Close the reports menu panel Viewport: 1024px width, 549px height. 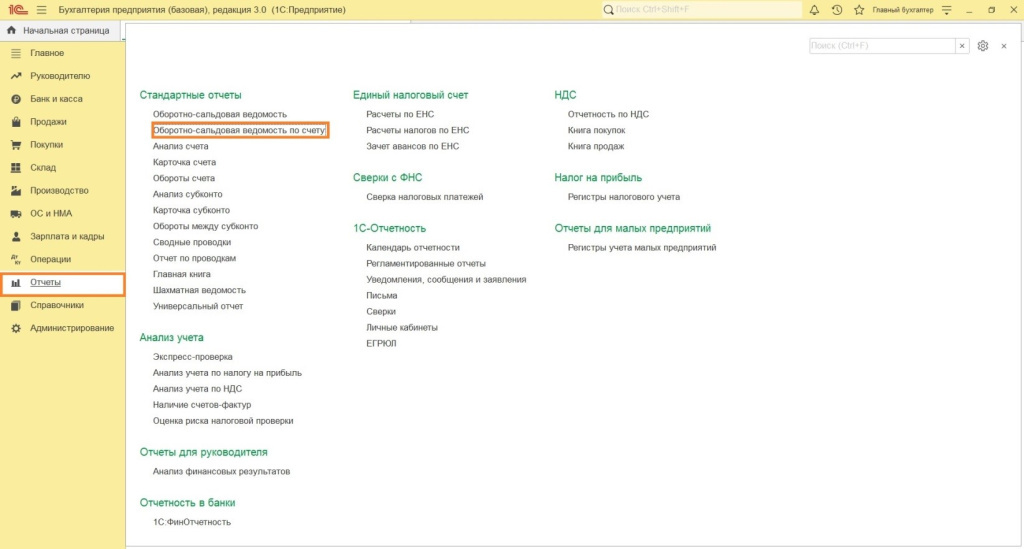[1004, 46]
